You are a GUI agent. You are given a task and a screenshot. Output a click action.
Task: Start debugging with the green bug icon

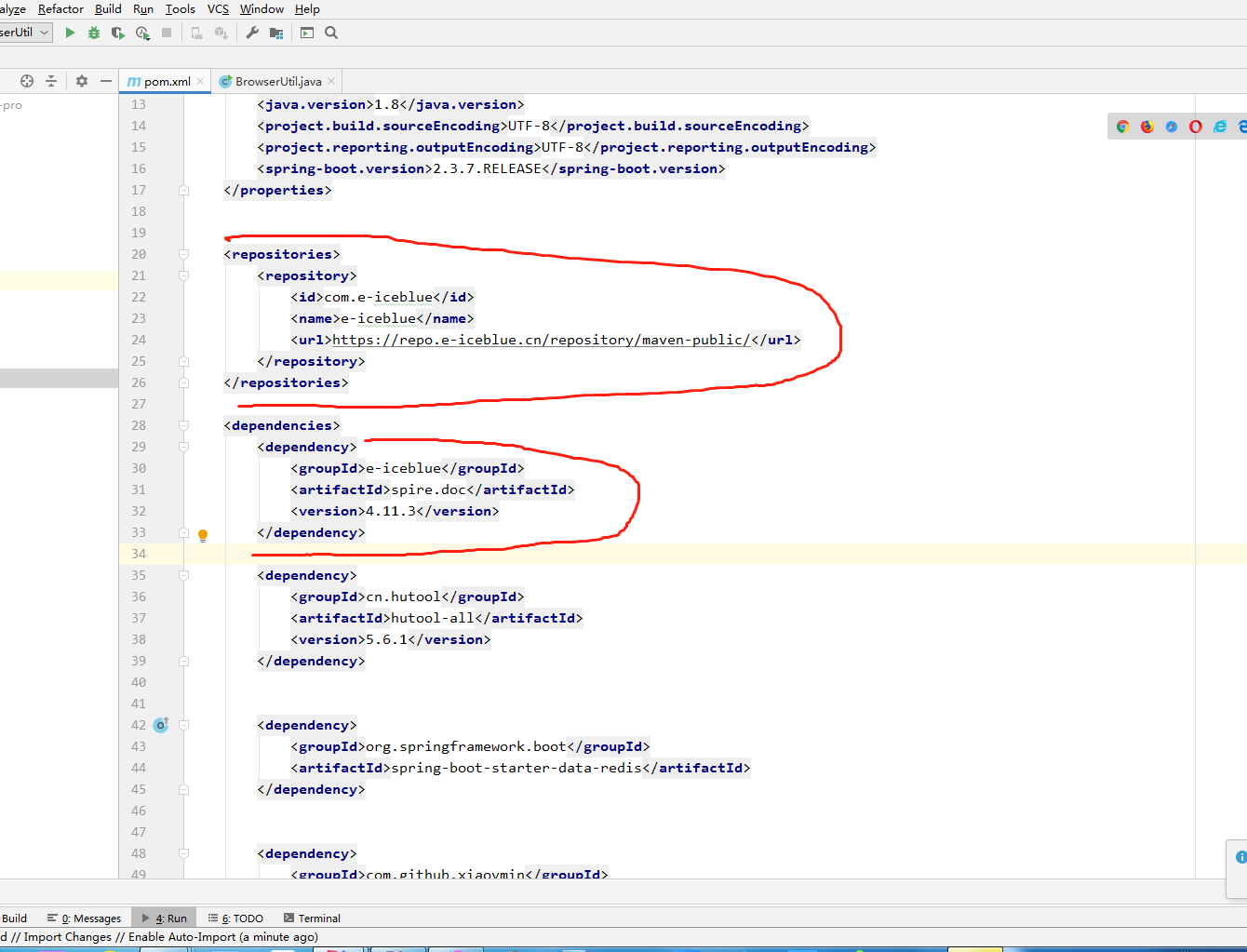coord(94,33)
